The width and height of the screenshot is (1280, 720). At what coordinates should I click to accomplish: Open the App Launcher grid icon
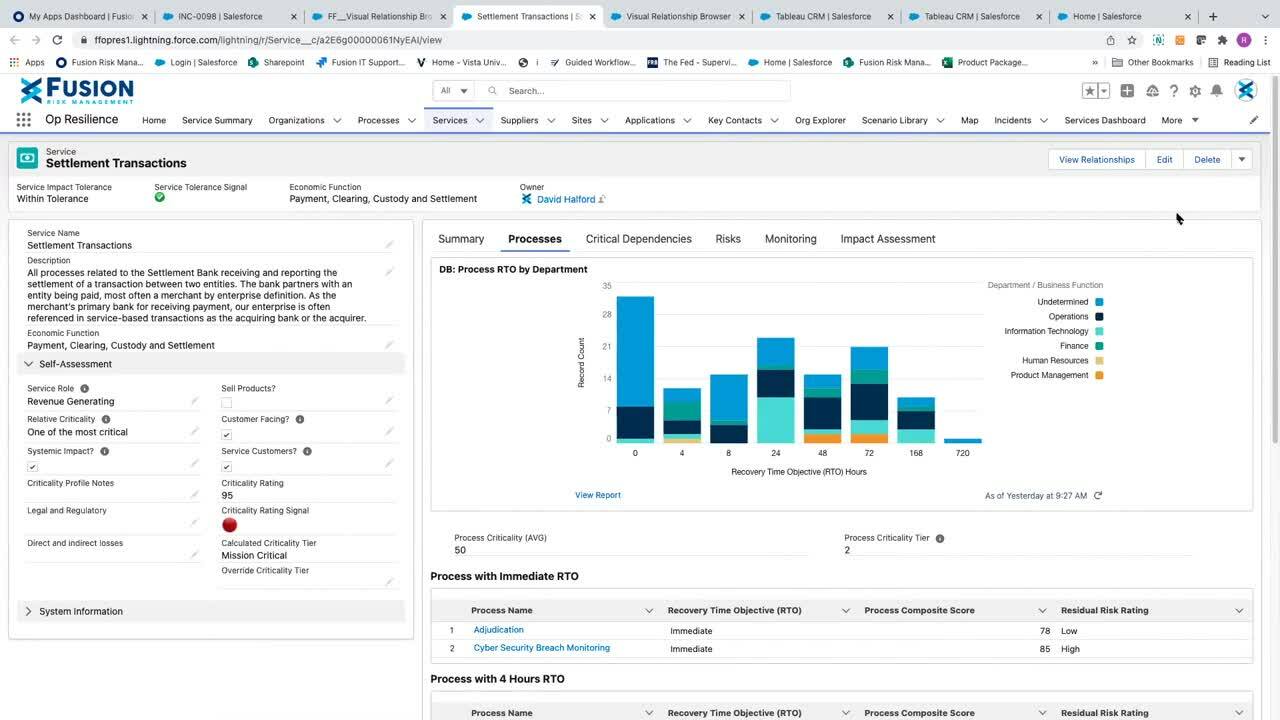[23, 120]
